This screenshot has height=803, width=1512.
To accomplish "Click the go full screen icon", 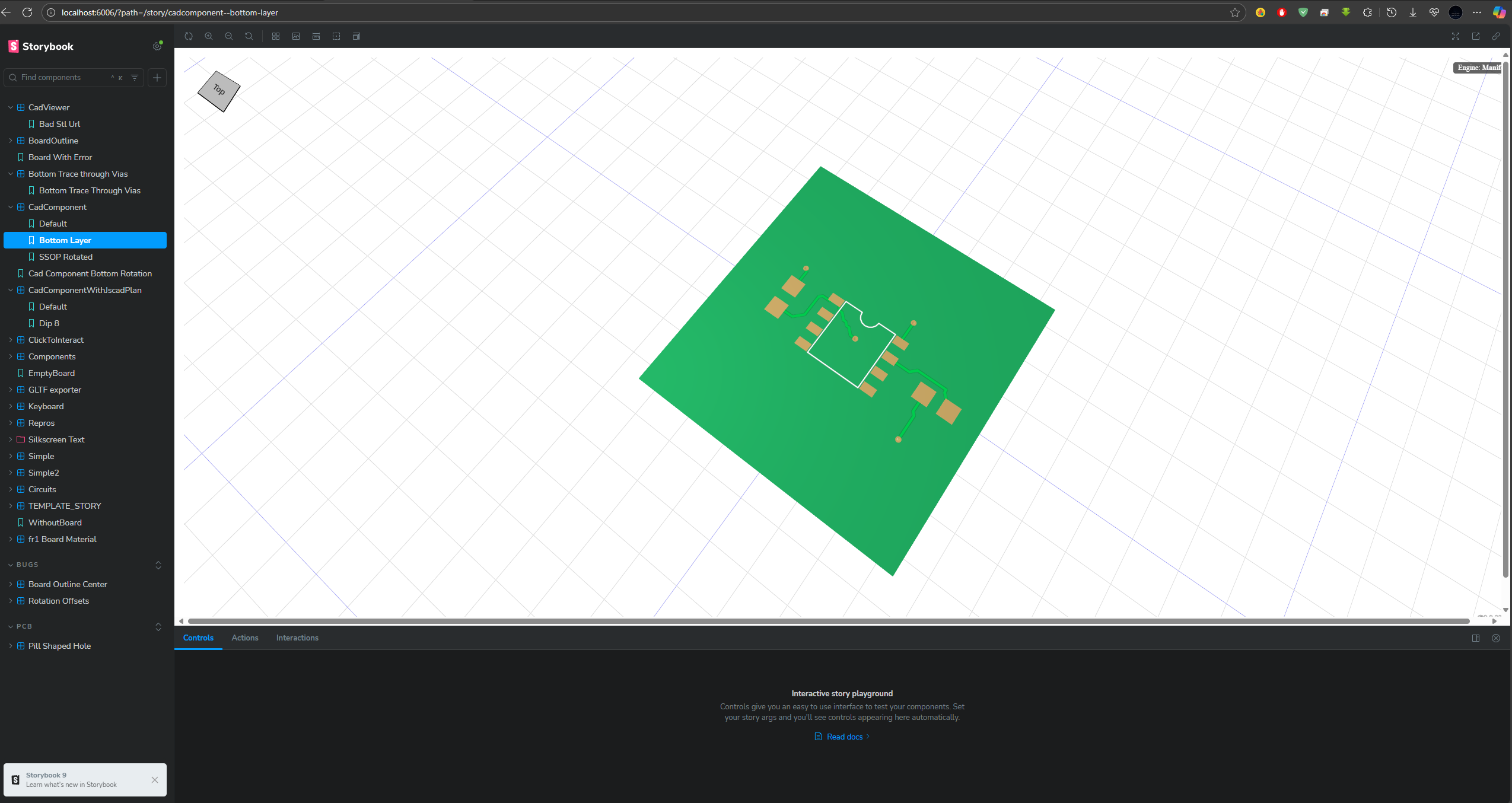I will tap(1456, 36).
